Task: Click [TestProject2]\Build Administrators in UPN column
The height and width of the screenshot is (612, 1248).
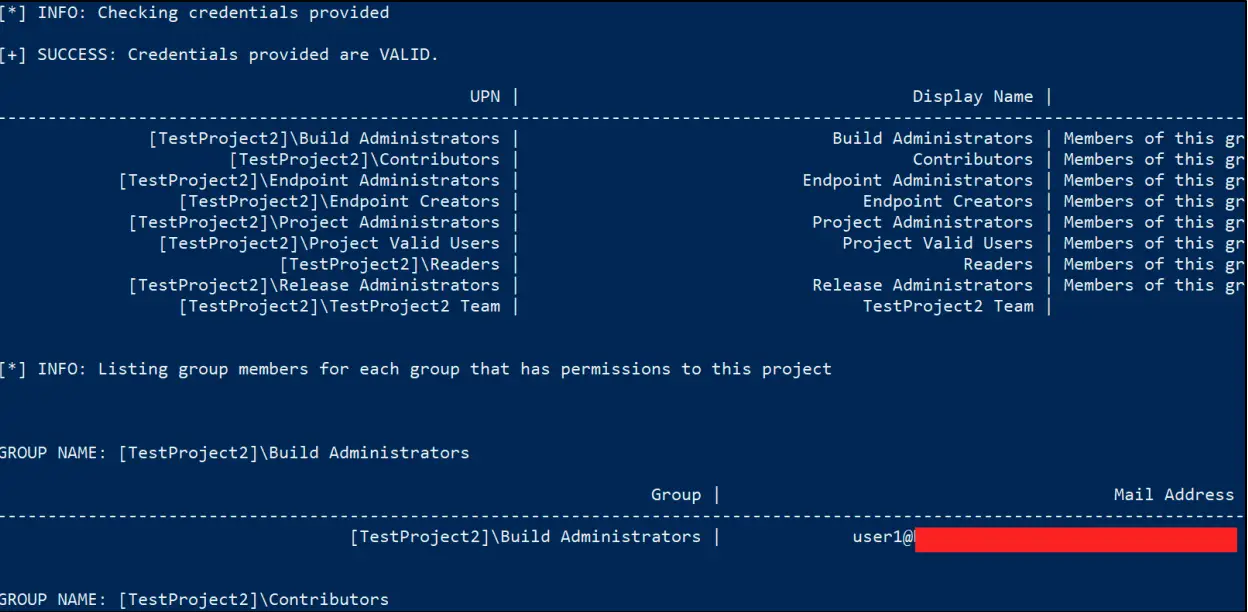Action: tap(325, 138)
